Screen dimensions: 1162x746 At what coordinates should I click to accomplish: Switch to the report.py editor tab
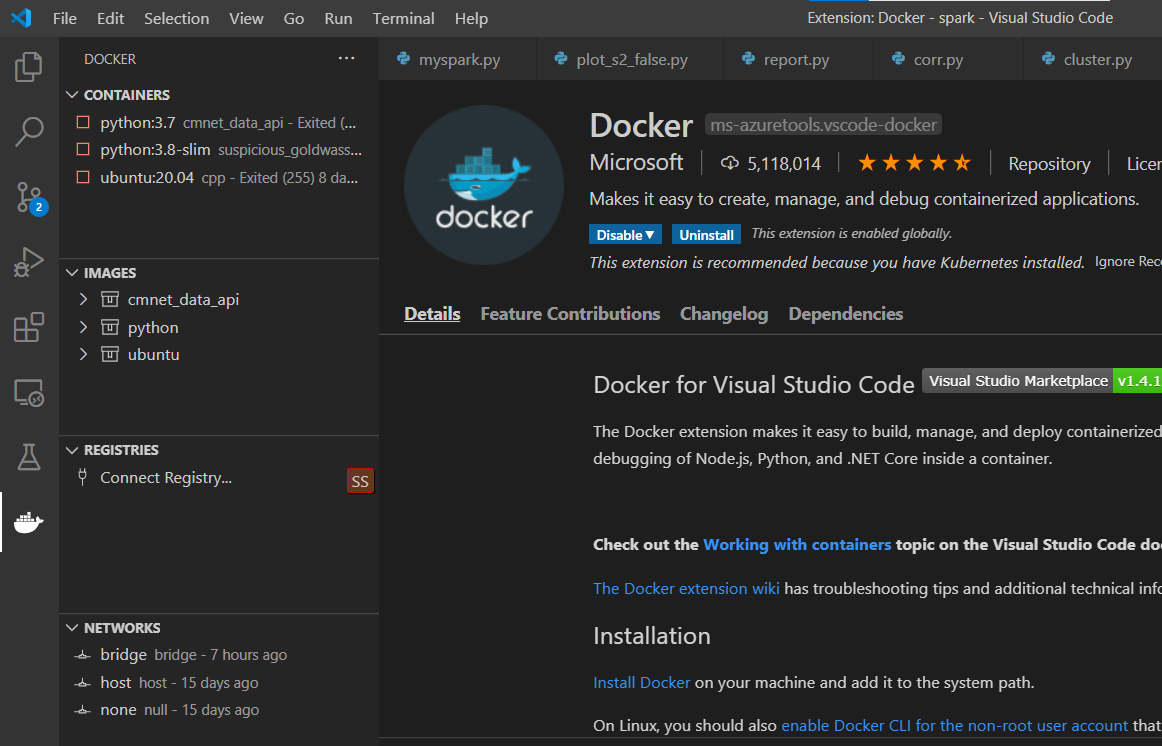797,59
